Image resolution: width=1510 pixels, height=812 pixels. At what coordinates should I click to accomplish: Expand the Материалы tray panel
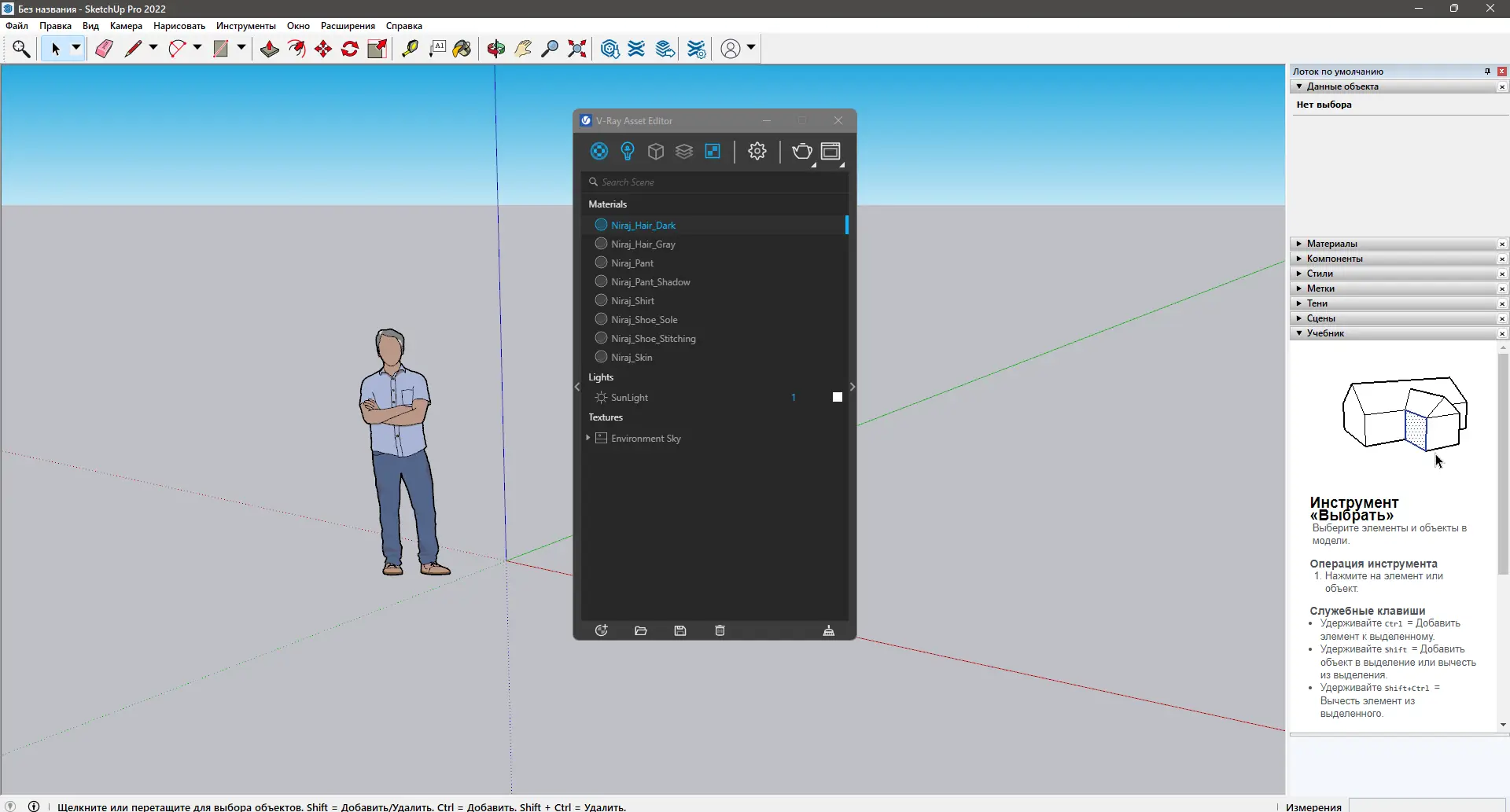pos(1332,244)
